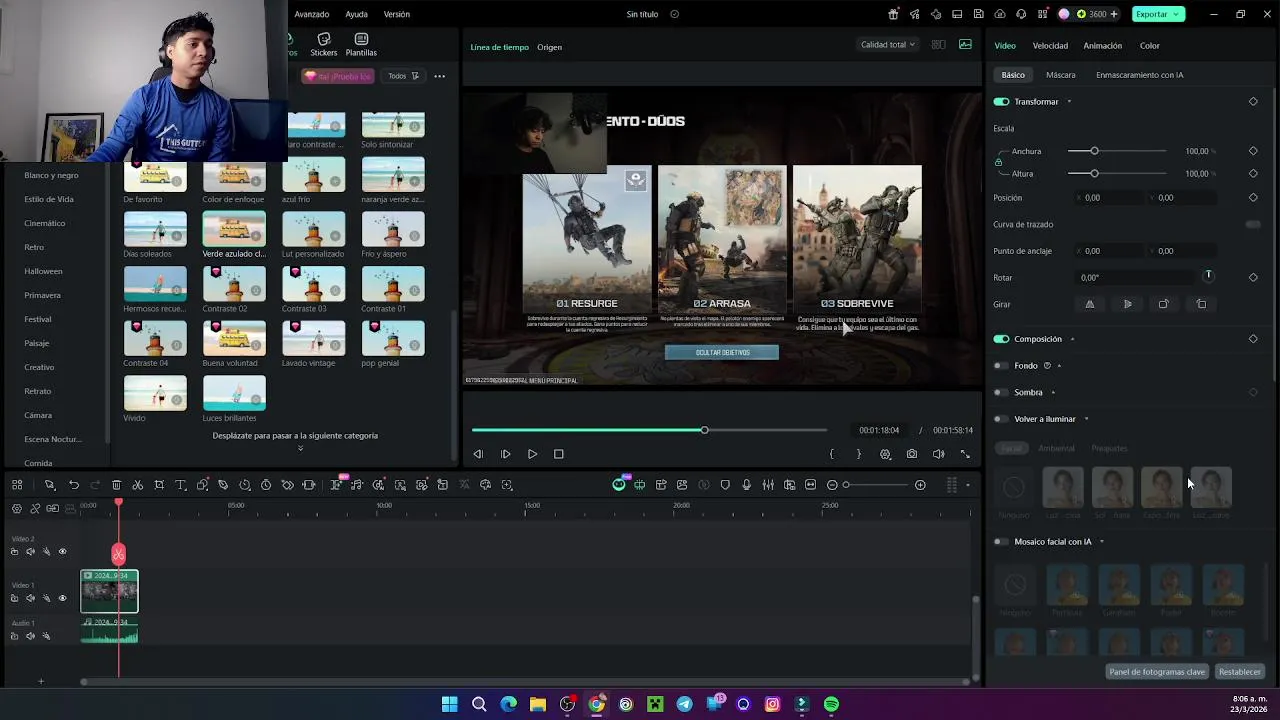Open the Enmascaramiento con IA sub-tab
This screenshot has height=720, width=1280.
click(1140, 75)
